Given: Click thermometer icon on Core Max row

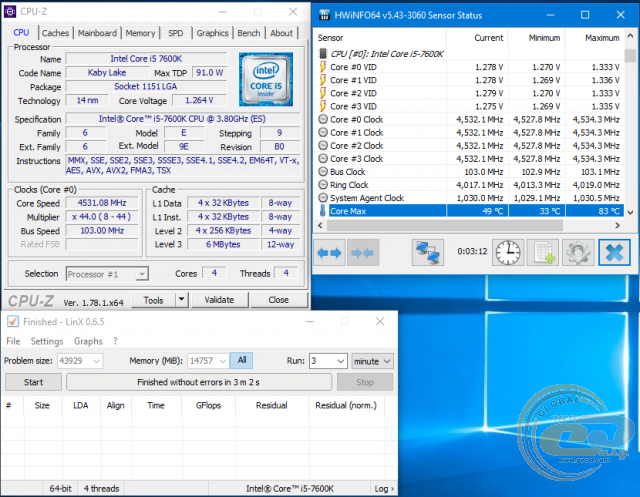Looking at the screenshot, I should tap(322, 211).
